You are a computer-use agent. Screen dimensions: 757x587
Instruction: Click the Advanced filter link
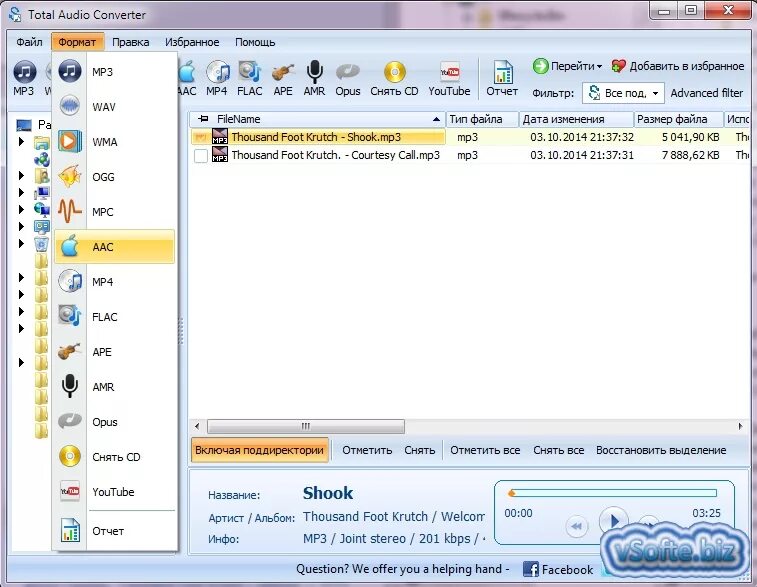pyautogui.click(x=706, y=93)
